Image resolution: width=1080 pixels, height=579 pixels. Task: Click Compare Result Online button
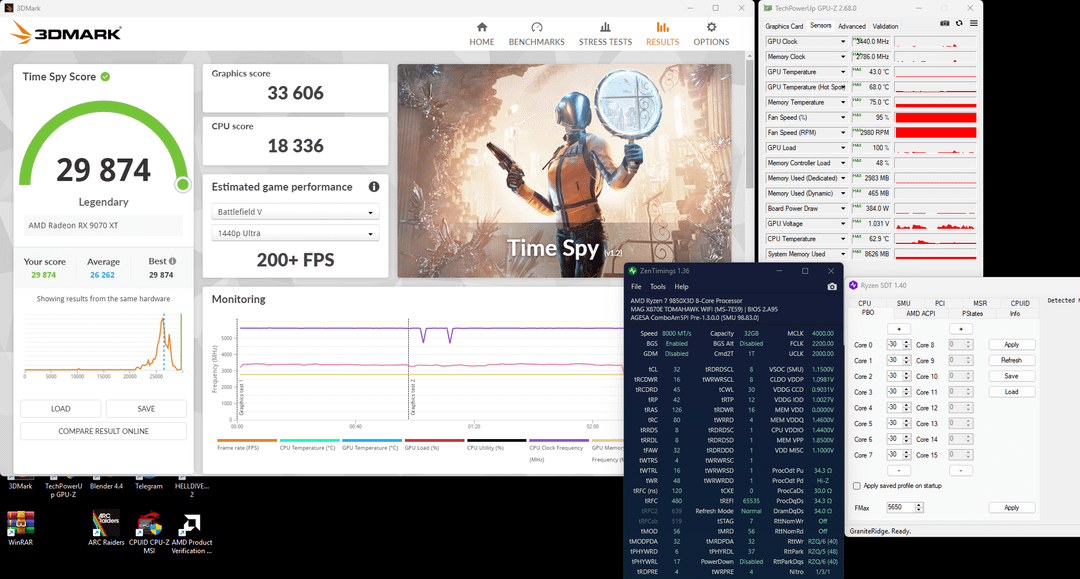(103, 431)
